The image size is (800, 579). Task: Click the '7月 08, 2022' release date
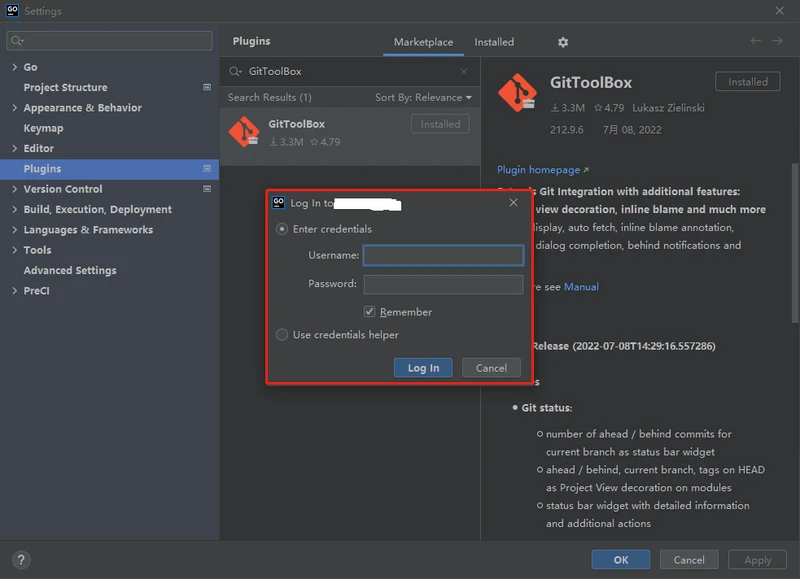click(x=632, y=130)
